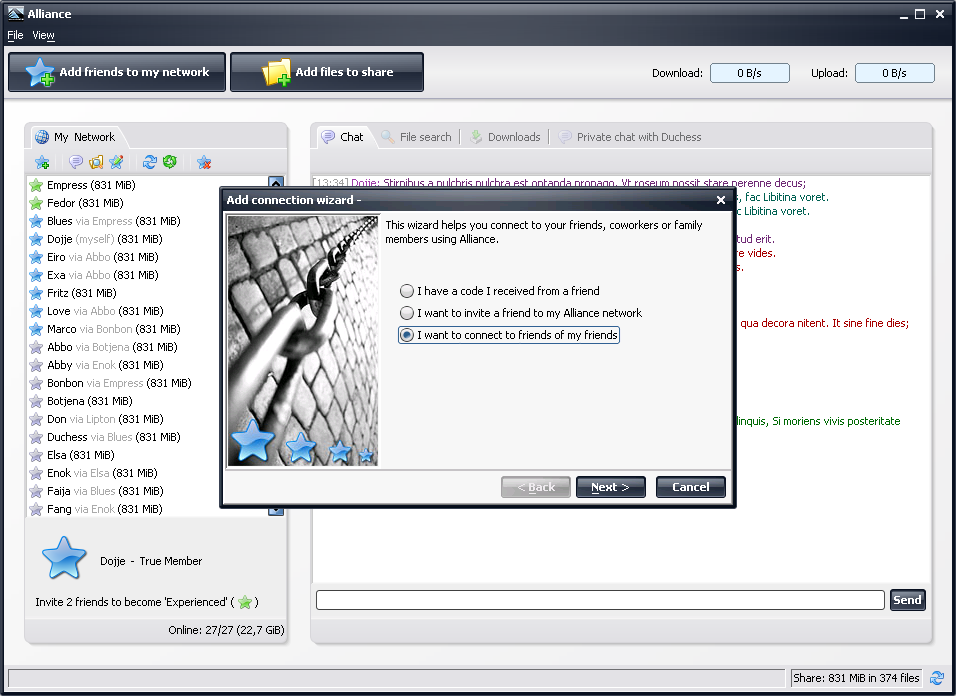Viewport: 956px width, 696px height.
Task: Click the 'Online: 27/27 (22,7 GiB)' text
Action: (226, 630)
